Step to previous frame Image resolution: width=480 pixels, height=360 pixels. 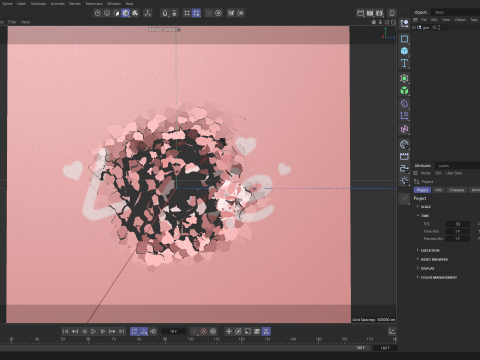tap(84, 331)
